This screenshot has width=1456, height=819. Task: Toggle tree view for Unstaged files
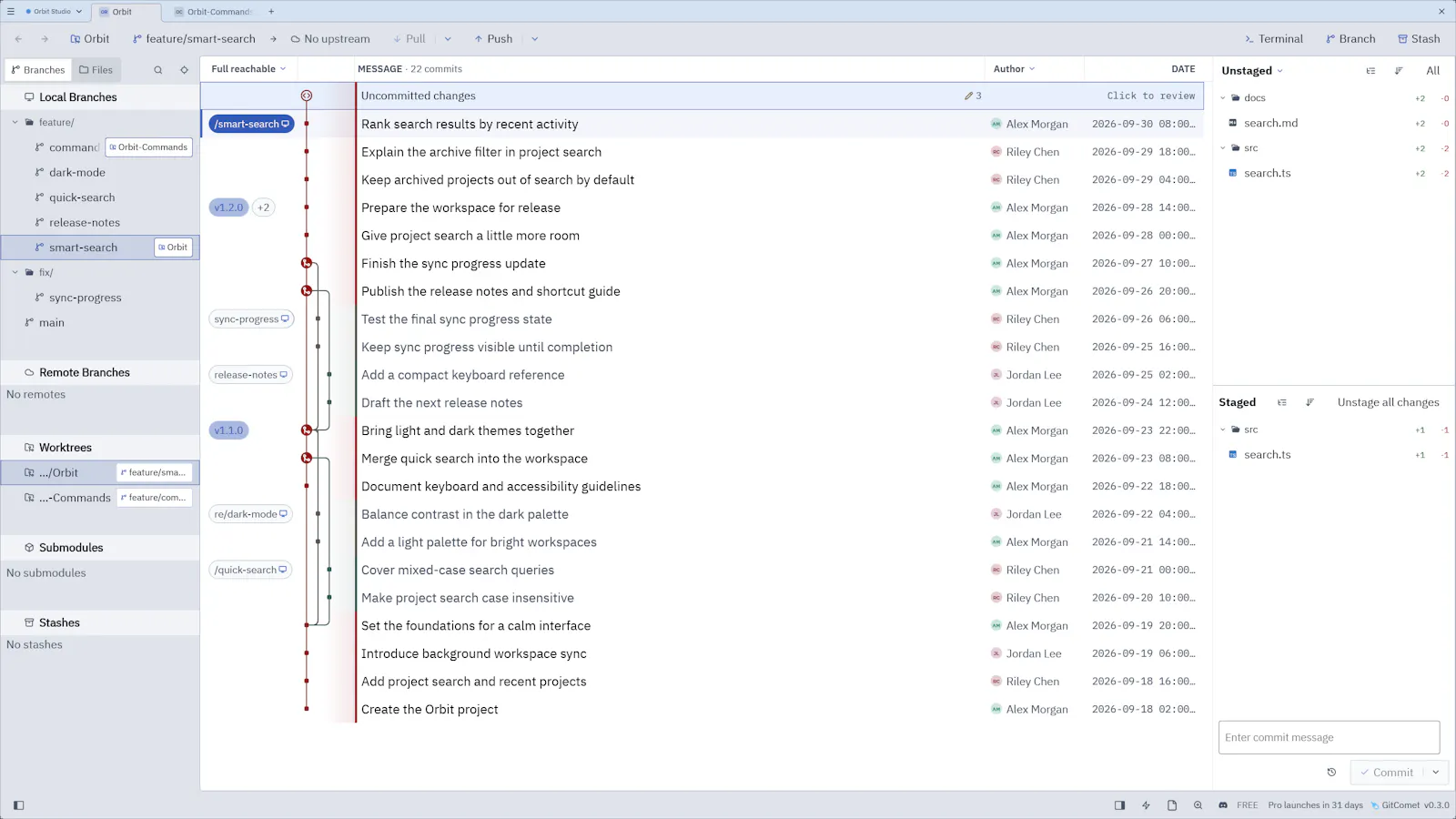(1371, 71)
